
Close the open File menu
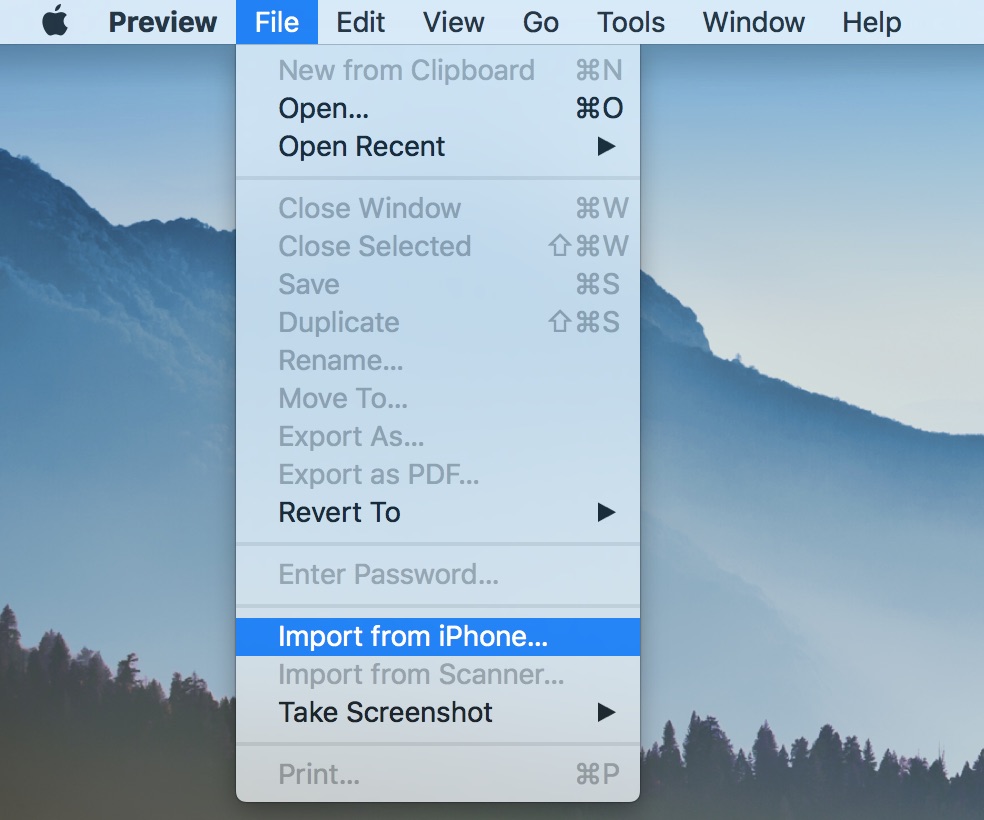pyautogui.click(x=277, y=22)
